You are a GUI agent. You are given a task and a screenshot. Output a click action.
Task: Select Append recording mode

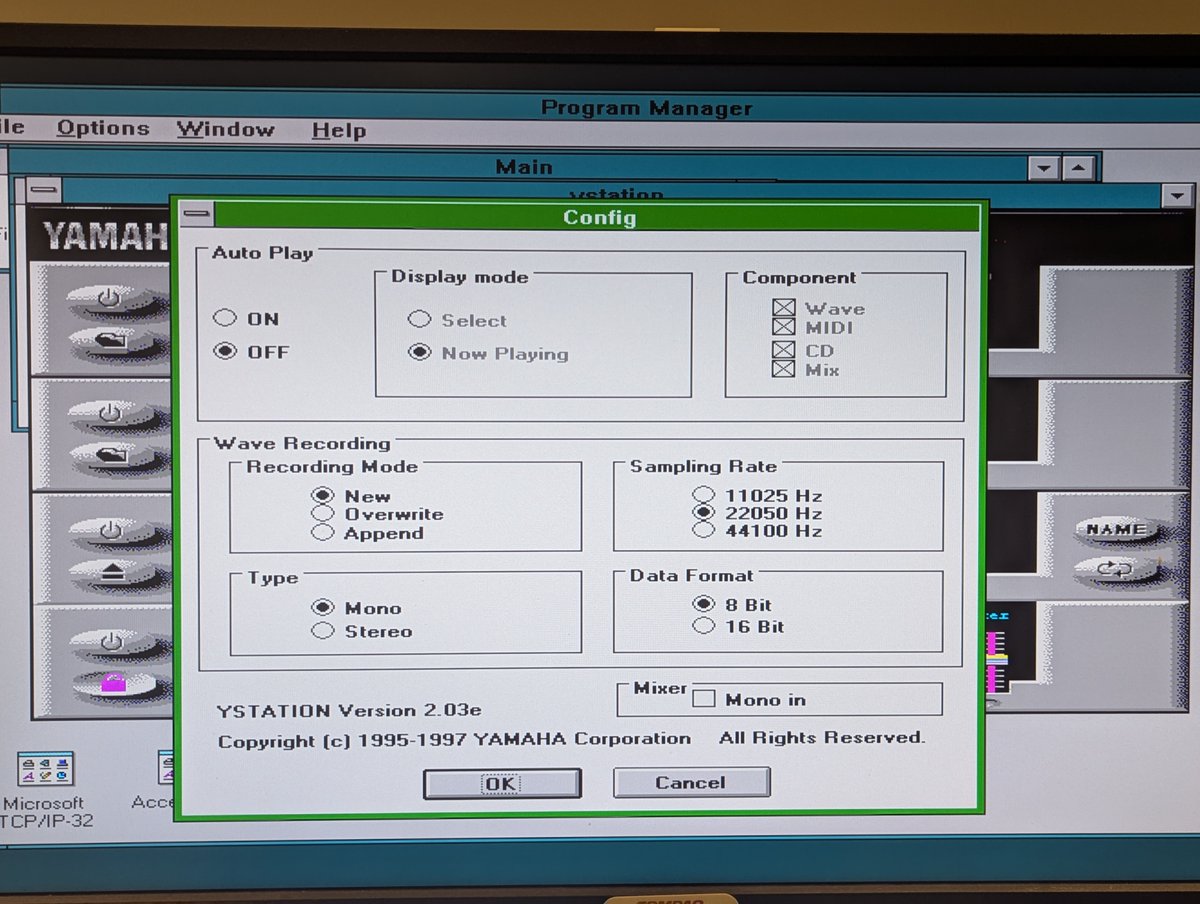click(368, 533)
